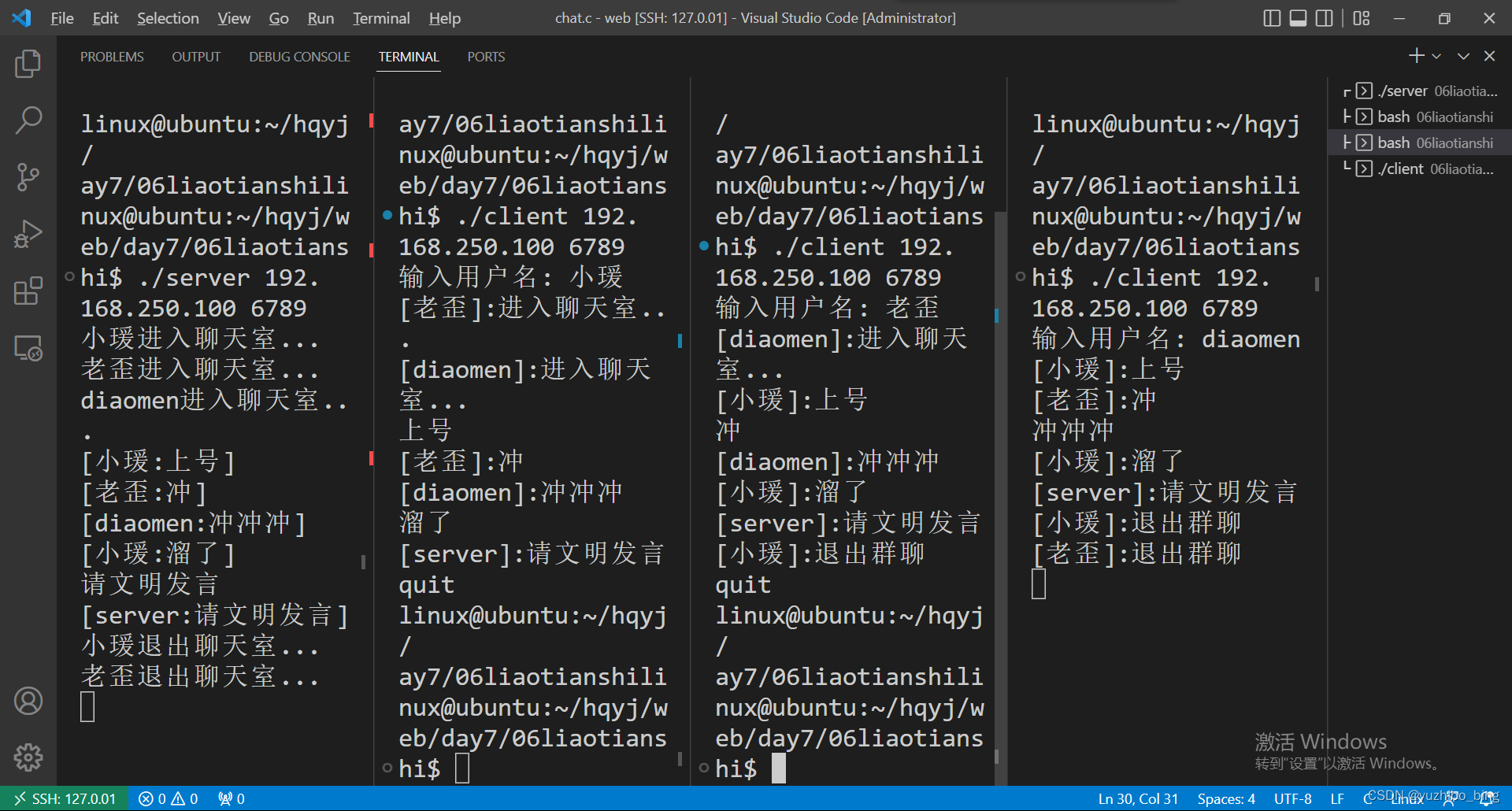Image resolution: width=1512 pixels, height=811 pixels.
Task: Change line ending by clicking LF indicator
Action: (x=1336, y=798)
